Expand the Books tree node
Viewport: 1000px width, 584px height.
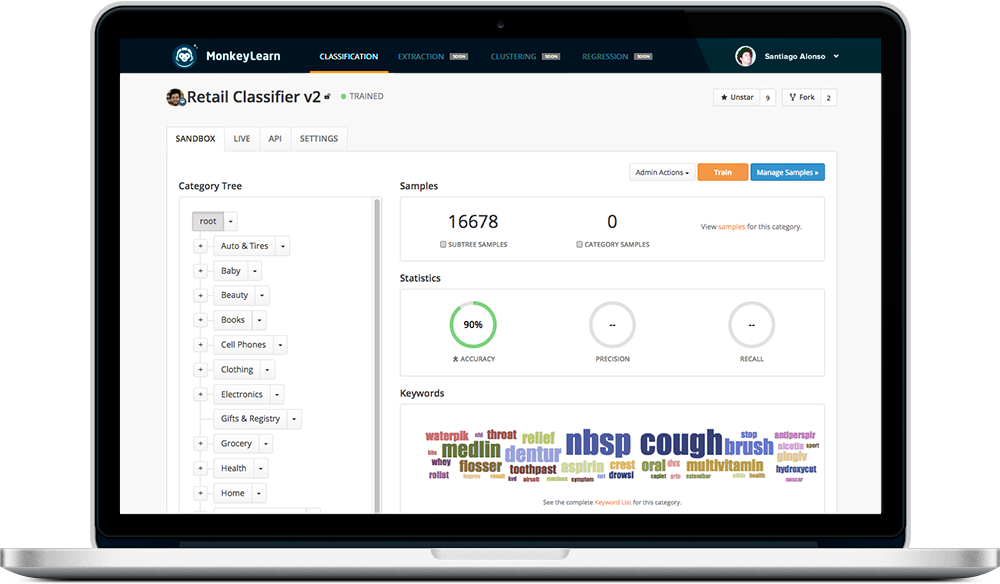(200, 320)
